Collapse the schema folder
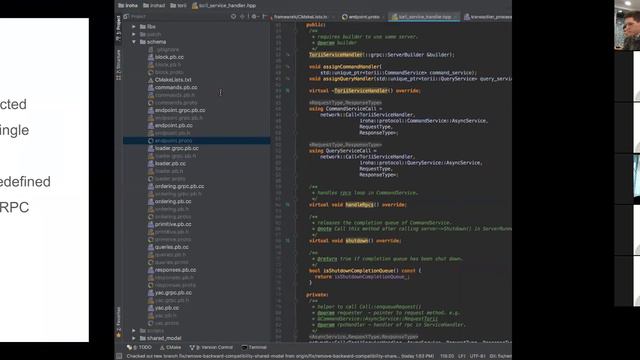 [134, 42]
